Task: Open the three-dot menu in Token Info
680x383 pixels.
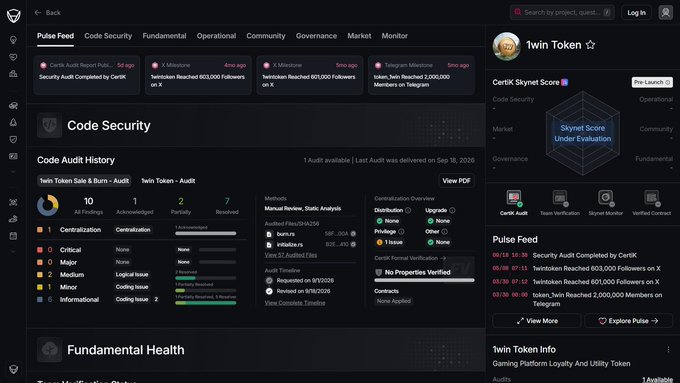Action: pyautogui.click(x=668, y=350)
